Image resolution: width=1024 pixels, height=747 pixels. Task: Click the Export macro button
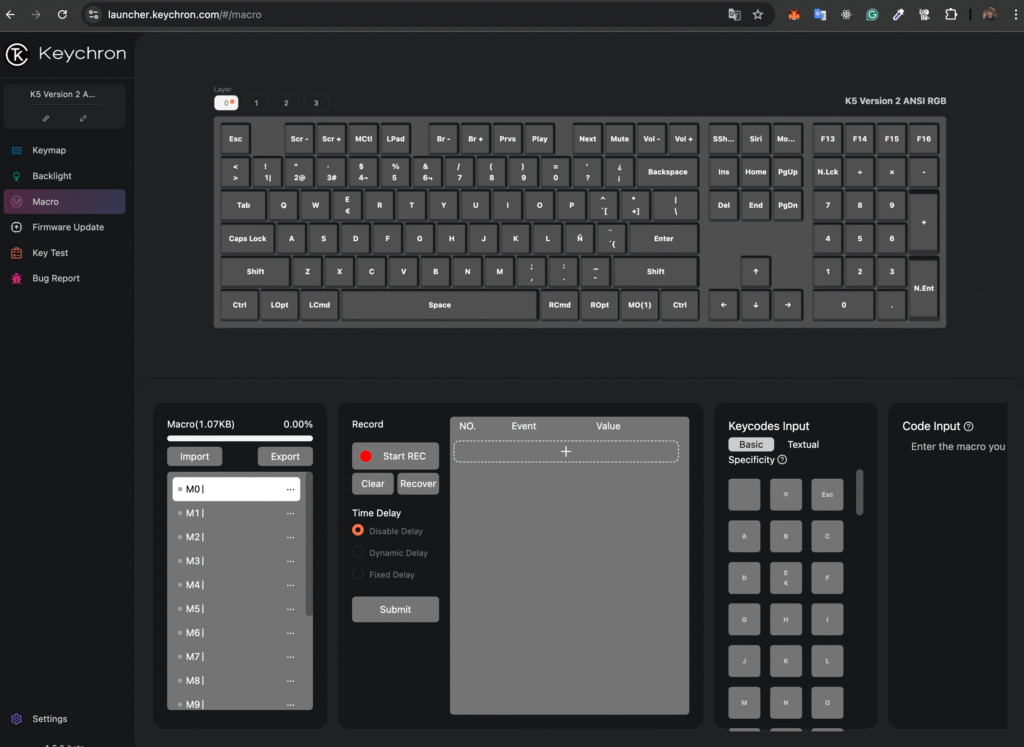click(285, 456)
